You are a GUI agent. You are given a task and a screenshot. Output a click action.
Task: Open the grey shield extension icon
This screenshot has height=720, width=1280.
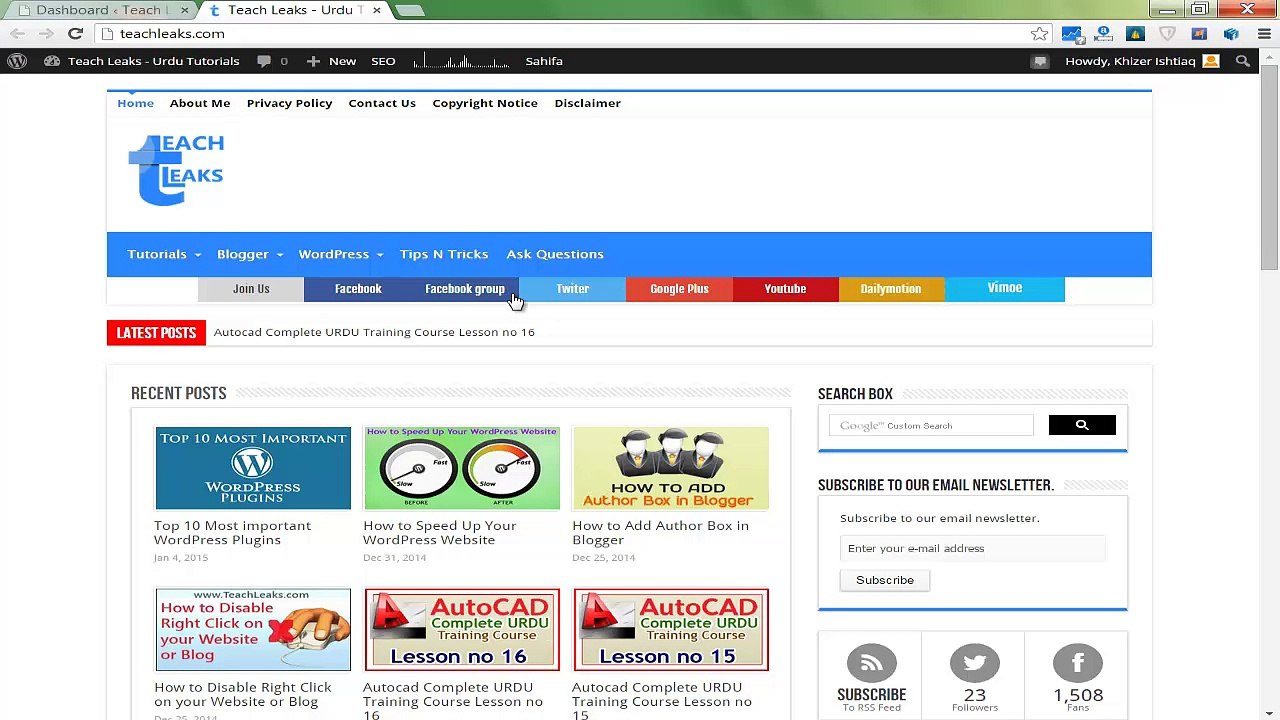[1167, 34]
